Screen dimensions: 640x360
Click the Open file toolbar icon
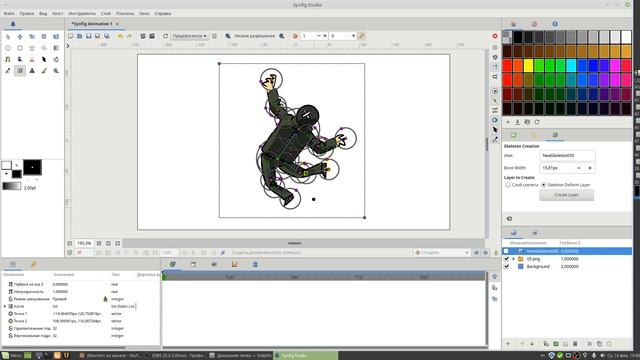80,36
